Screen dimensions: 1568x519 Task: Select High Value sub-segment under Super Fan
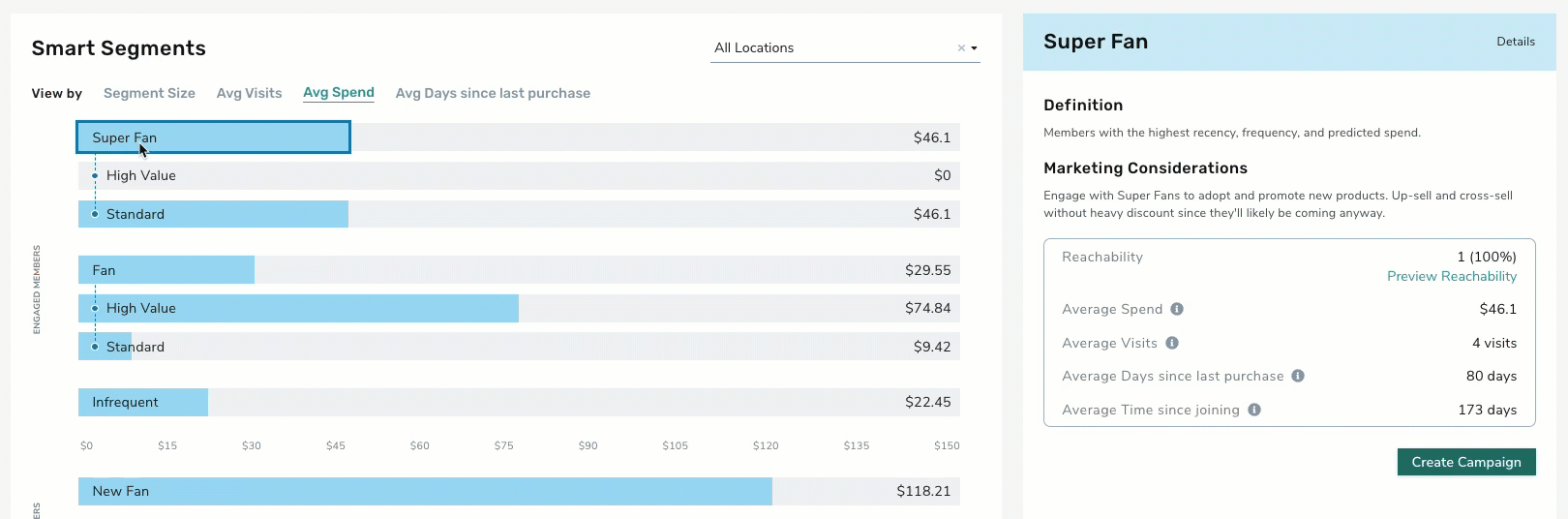point(519,175)
